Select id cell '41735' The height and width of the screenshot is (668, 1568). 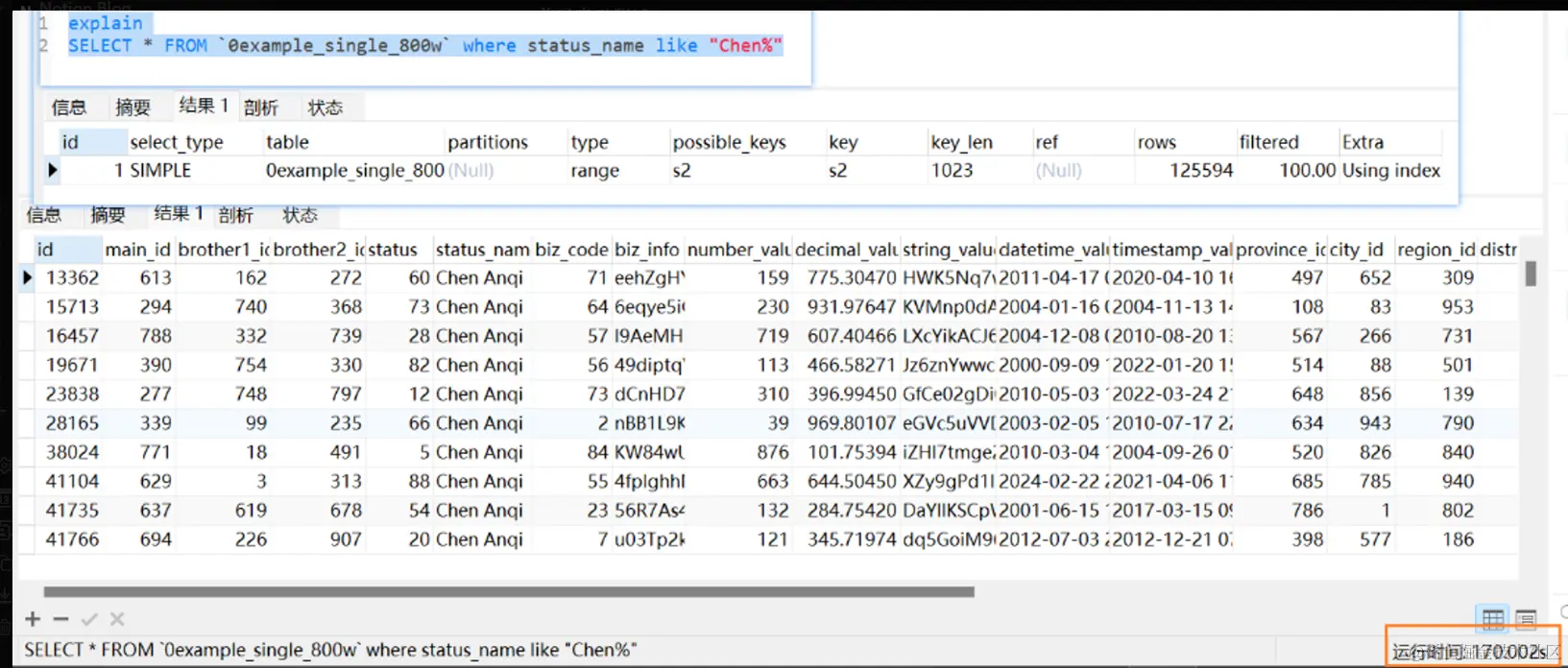coord(72,511)
